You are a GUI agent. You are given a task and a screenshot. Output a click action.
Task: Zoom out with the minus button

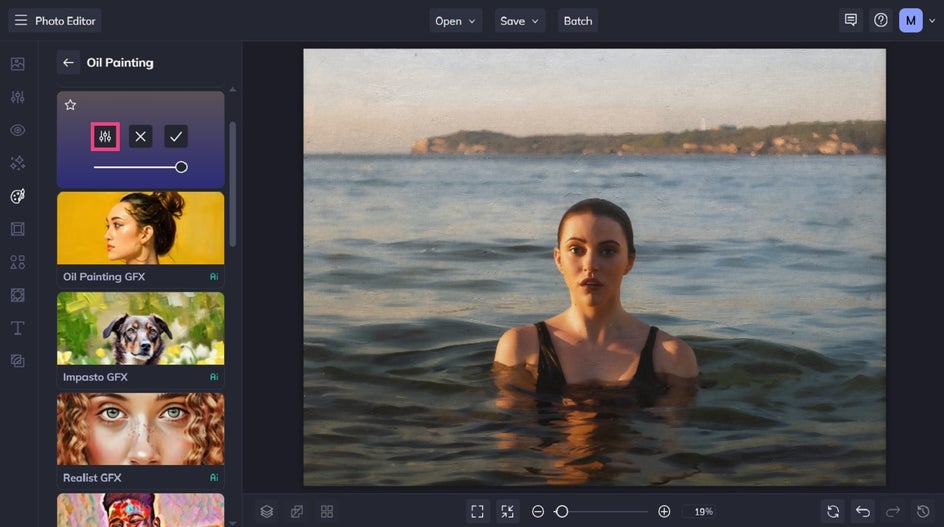pos(538,511)
